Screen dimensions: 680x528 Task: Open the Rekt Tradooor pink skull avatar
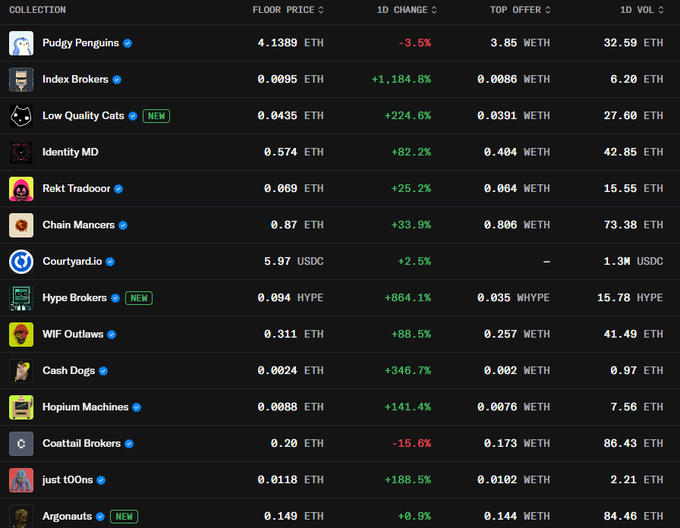(x=21, y=189)
